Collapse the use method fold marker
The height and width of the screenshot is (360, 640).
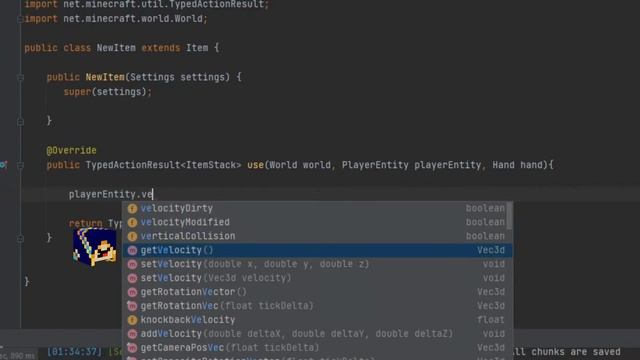click(20, 165)
